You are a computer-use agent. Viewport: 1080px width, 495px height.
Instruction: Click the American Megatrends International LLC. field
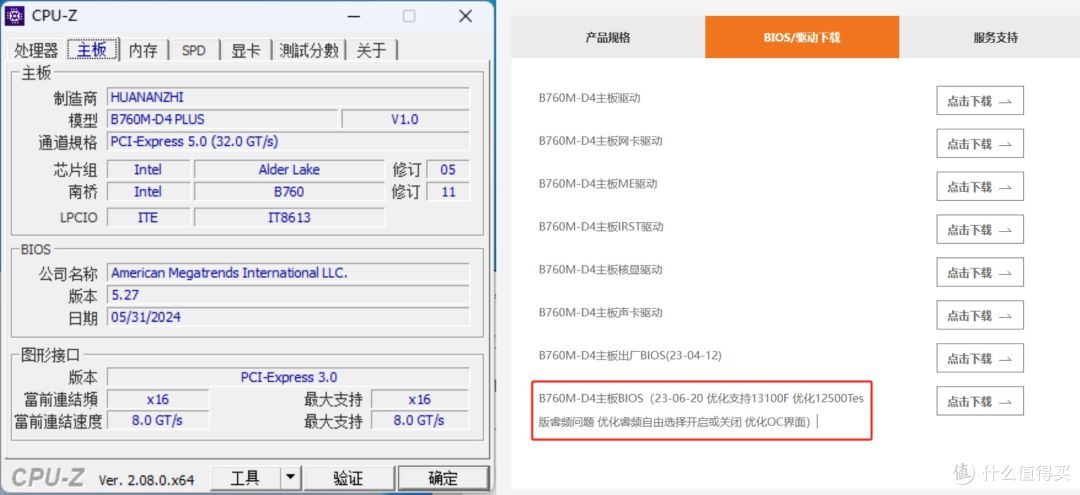[288, 273]
